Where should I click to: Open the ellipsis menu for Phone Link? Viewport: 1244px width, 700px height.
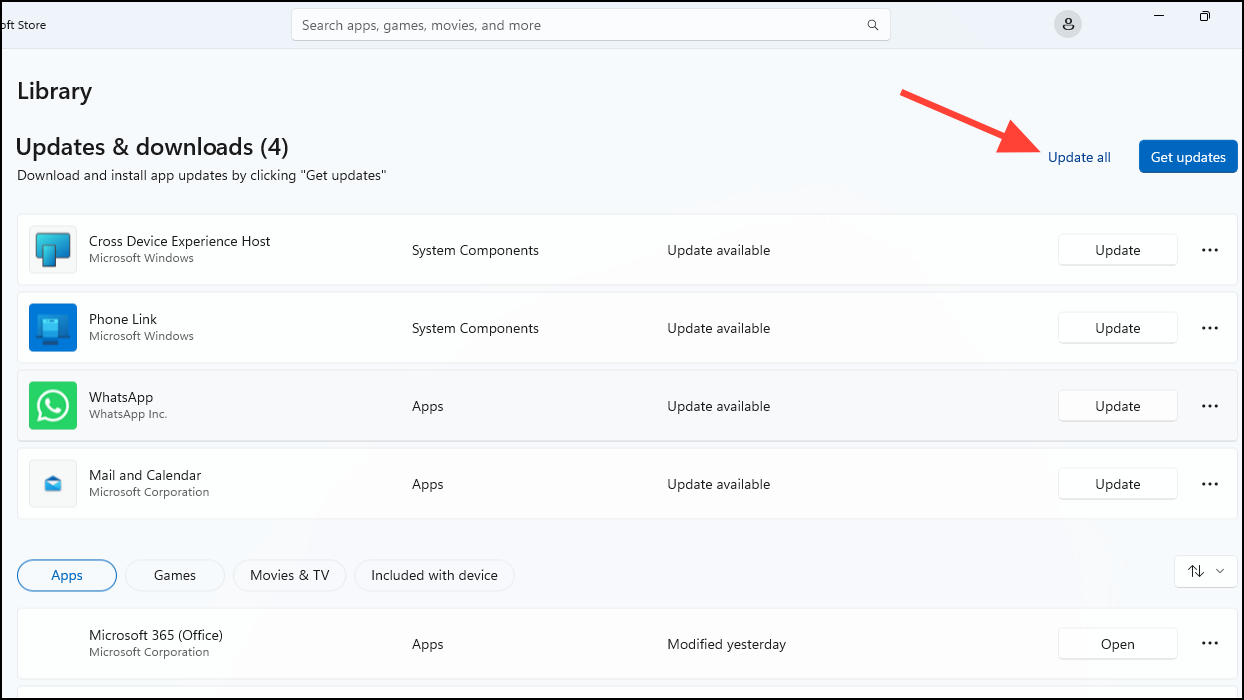point(1210,327)
